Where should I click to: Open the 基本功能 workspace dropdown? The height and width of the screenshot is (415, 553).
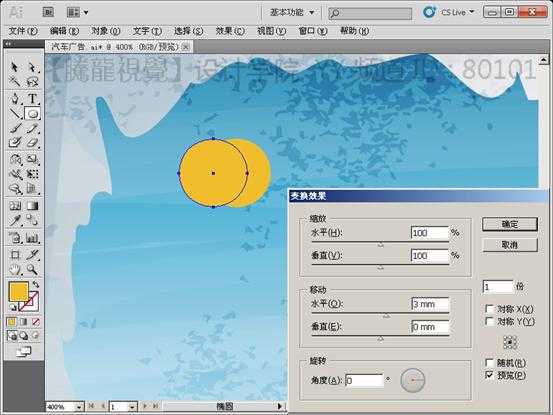(292, 12)
